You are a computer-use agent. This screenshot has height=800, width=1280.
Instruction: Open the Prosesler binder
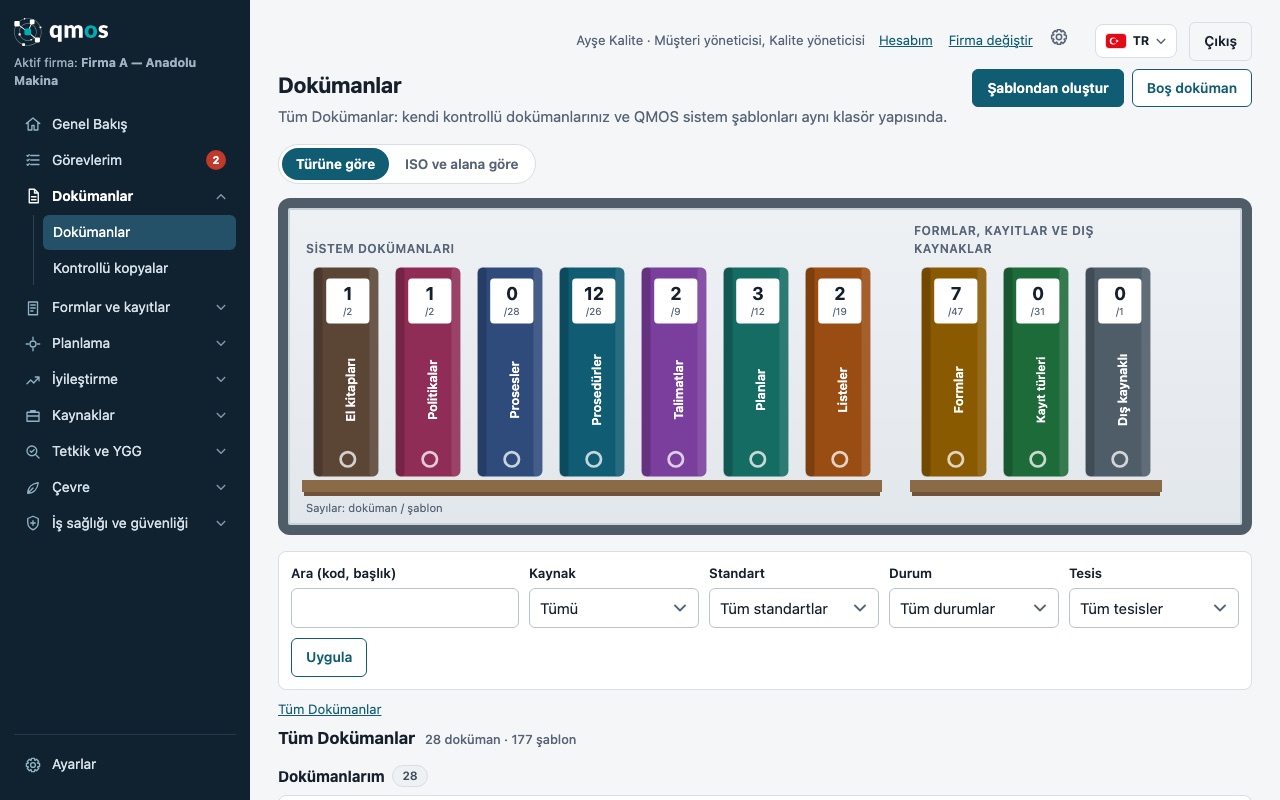coord(510,372)
